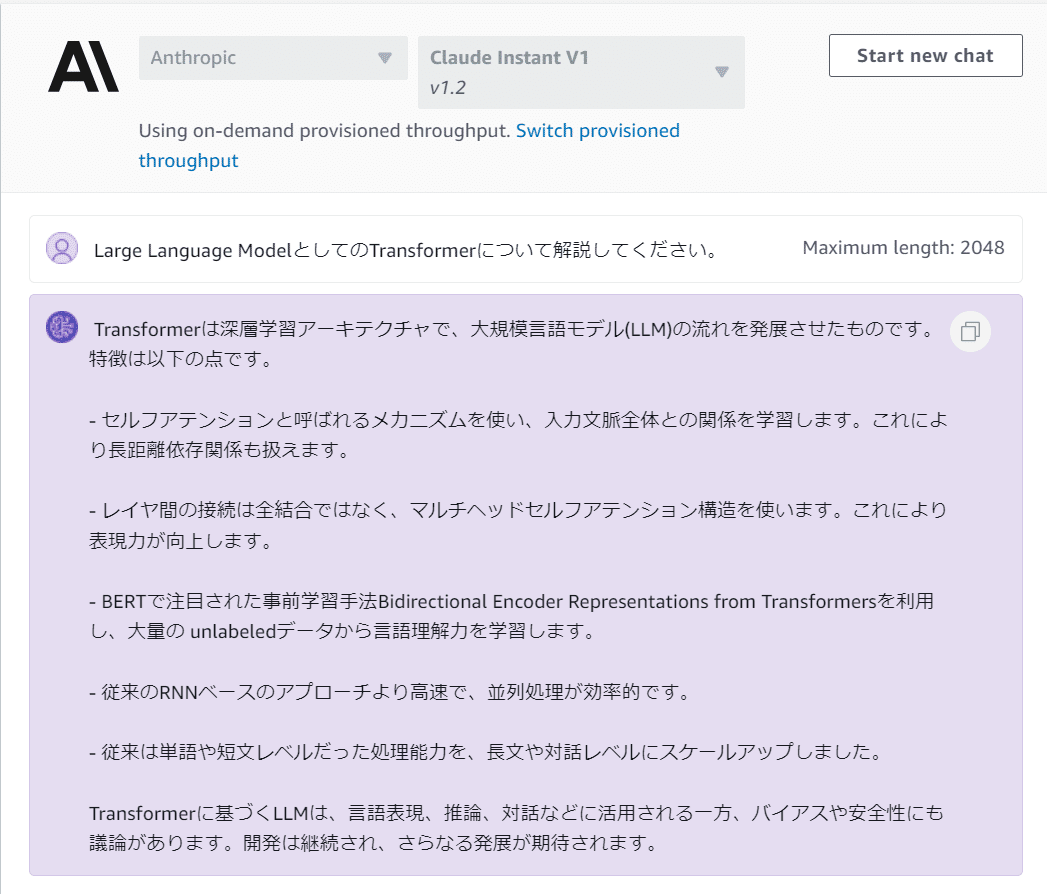The image size is (1047, 894).
Task: Click the Start new chat button
Action: pyautogui.click(x=925, y=55)
